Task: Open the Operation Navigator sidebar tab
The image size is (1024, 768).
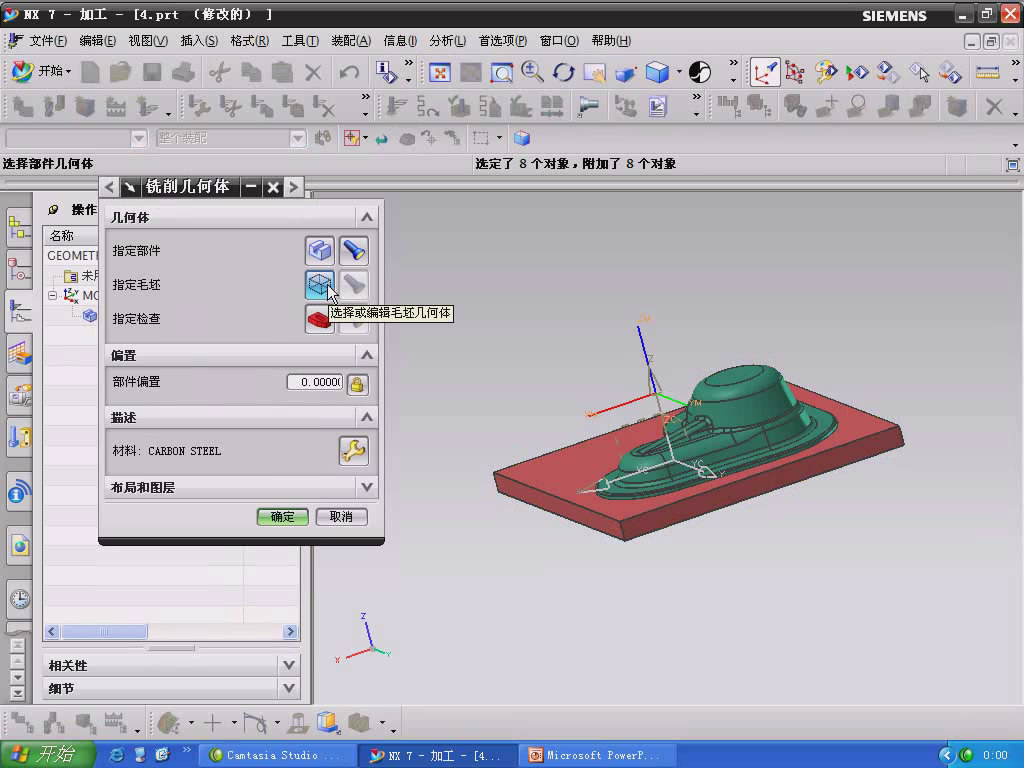Action: tap(19, 312)
